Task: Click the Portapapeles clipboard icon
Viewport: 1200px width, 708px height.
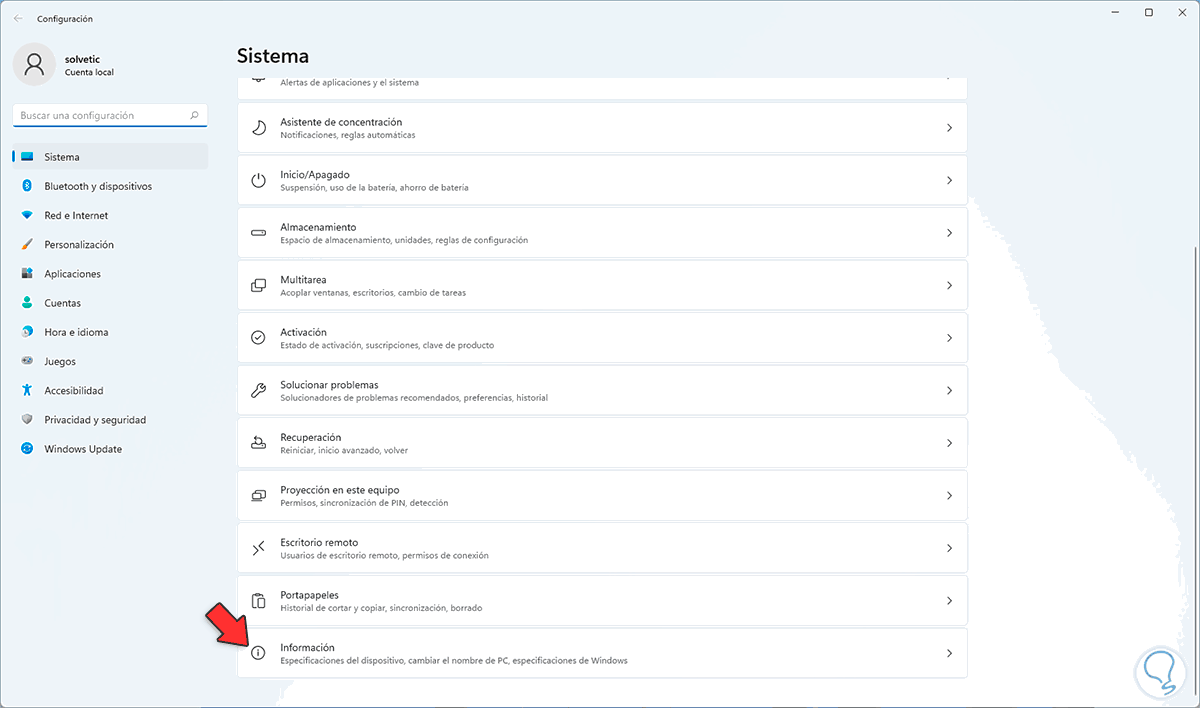Action: (258, 601)
